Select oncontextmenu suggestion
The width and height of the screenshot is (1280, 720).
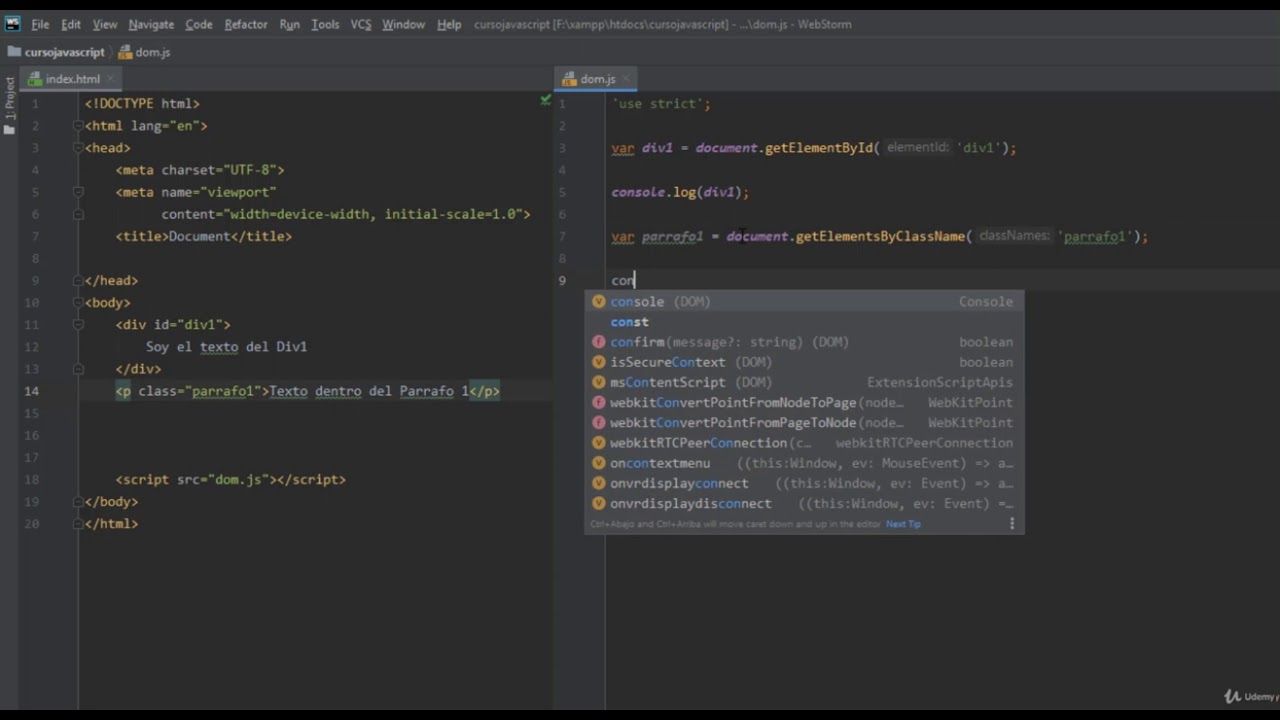tap(804, 463)
